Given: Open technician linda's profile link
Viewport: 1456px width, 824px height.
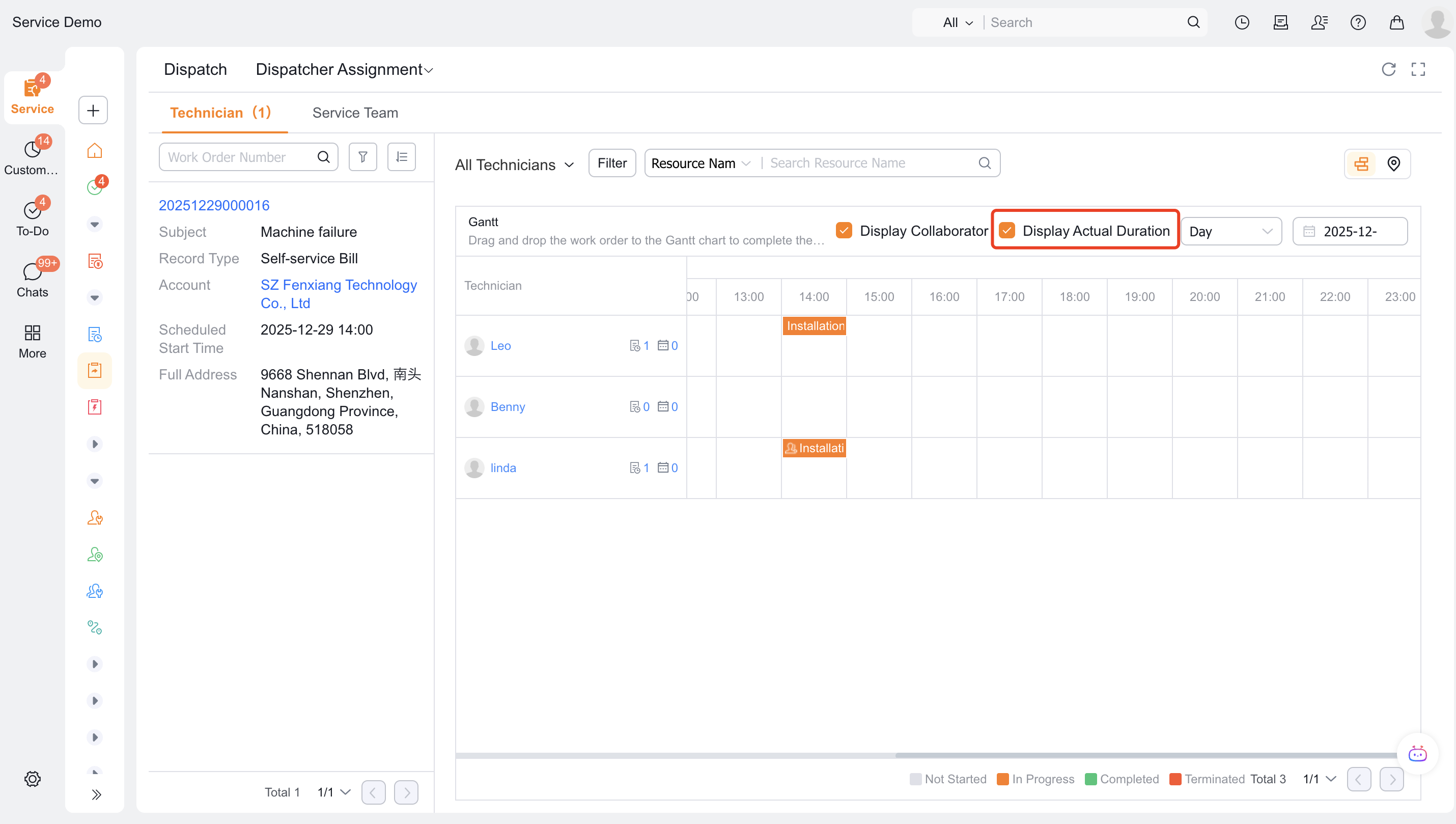Looking at the screenshot, I should coord(503,468).
